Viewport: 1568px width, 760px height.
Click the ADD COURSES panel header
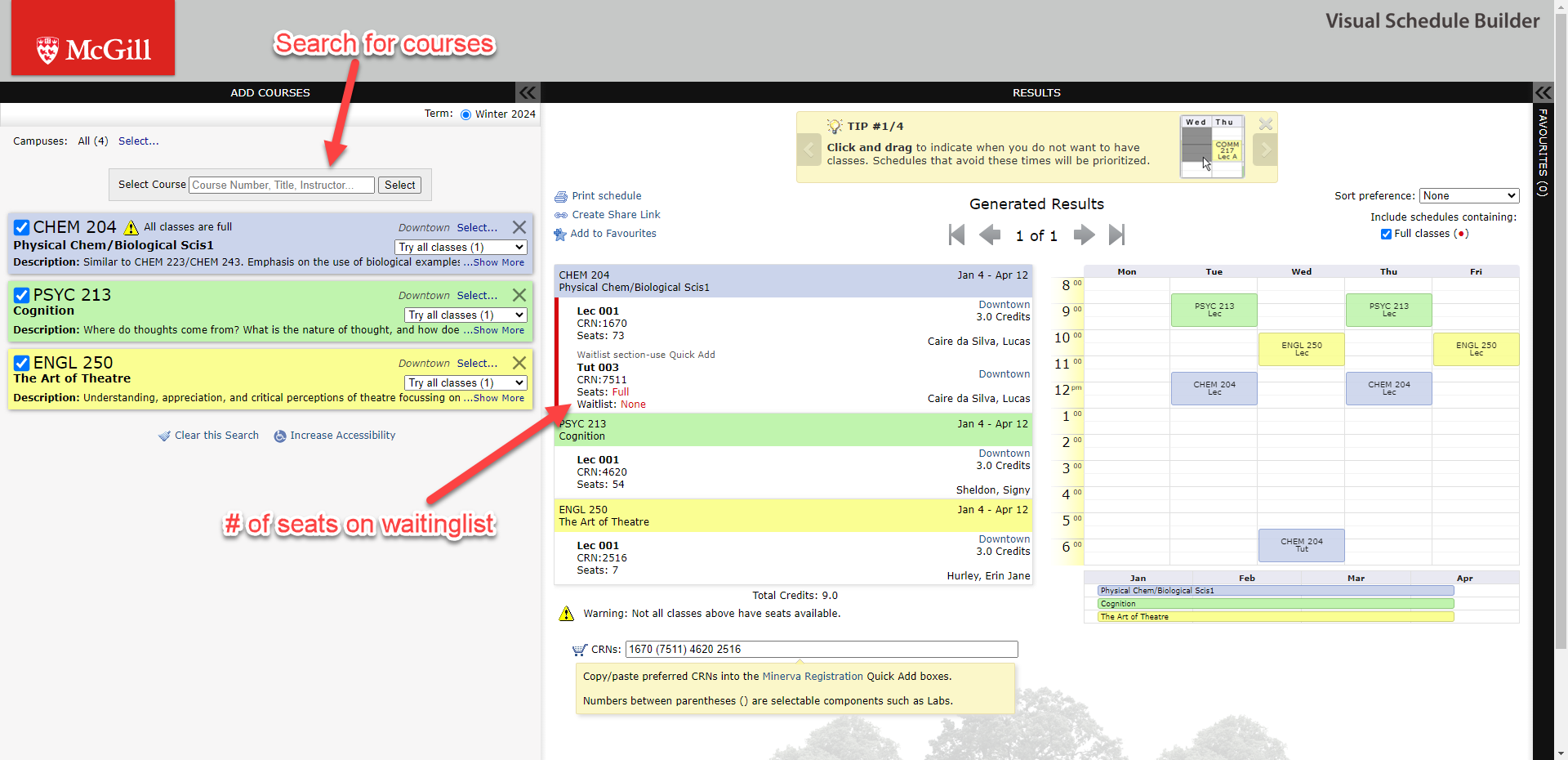pyautogui.click(x=270, y=92)
